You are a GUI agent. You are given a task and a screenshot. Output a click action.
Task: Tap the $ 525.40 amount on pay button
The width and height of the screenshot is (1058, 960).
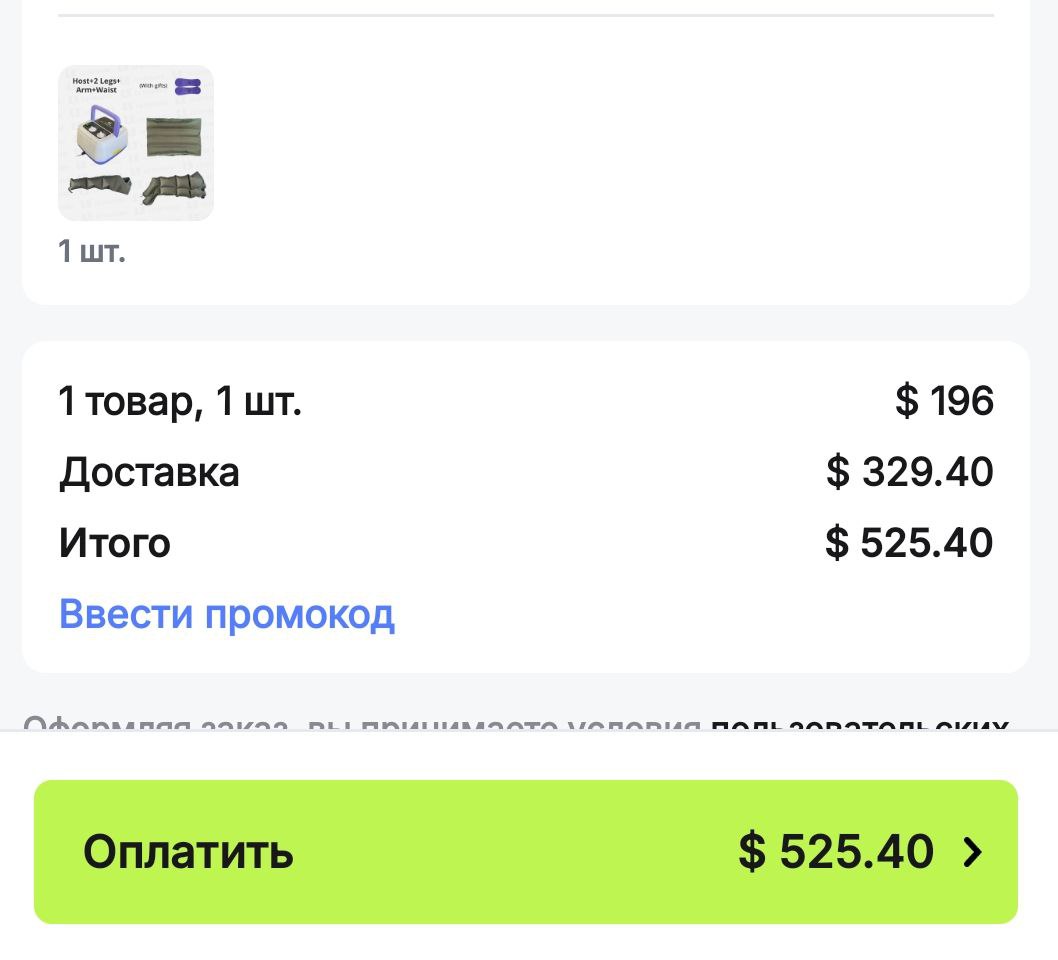pyautogui.click(x=836, y=851)
